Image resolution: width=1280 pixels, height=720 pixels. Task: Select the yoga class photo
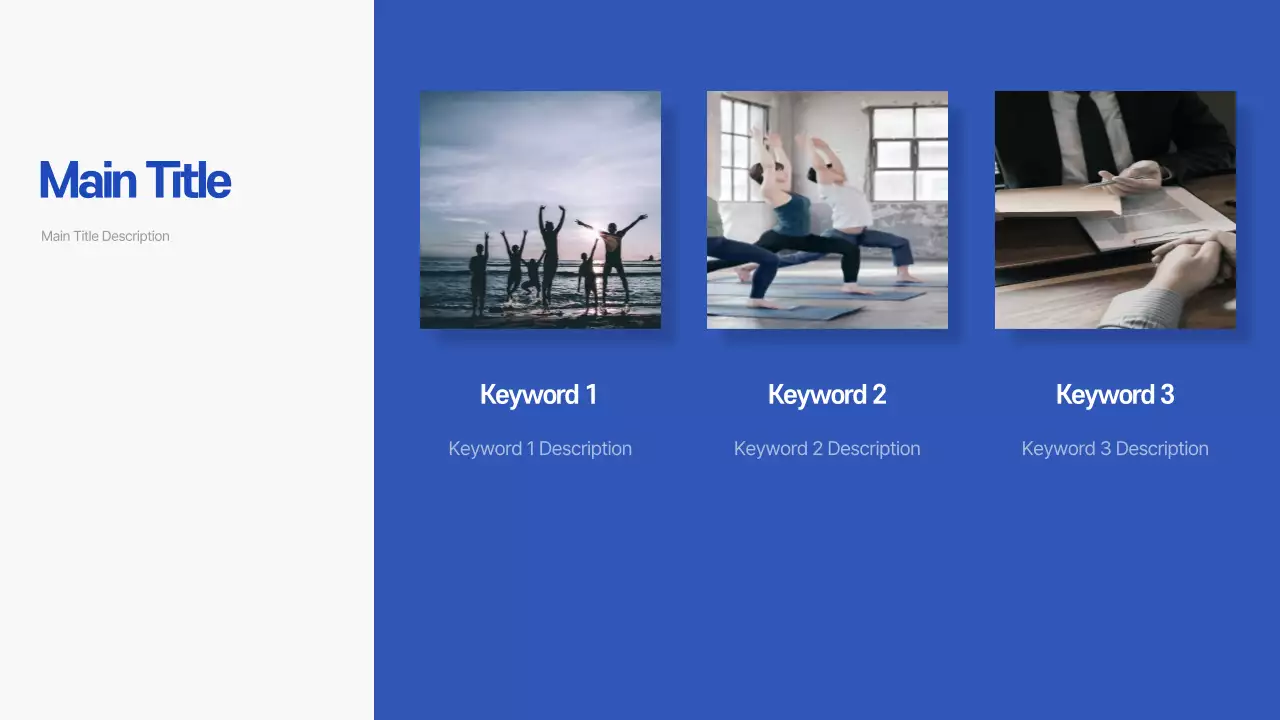[827, 210]
